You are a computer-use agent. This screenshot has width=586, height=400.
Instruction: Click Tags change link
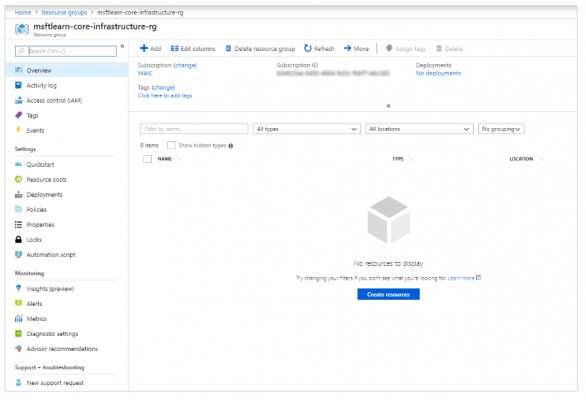[x=163, y=87]
